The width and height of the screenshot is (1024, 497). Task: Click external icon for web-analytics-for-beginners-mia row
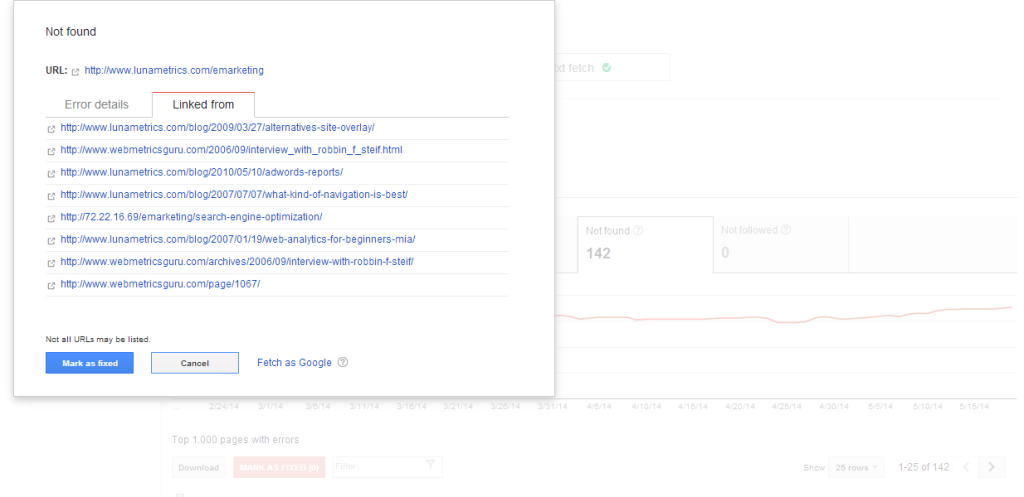coord(52,241)
